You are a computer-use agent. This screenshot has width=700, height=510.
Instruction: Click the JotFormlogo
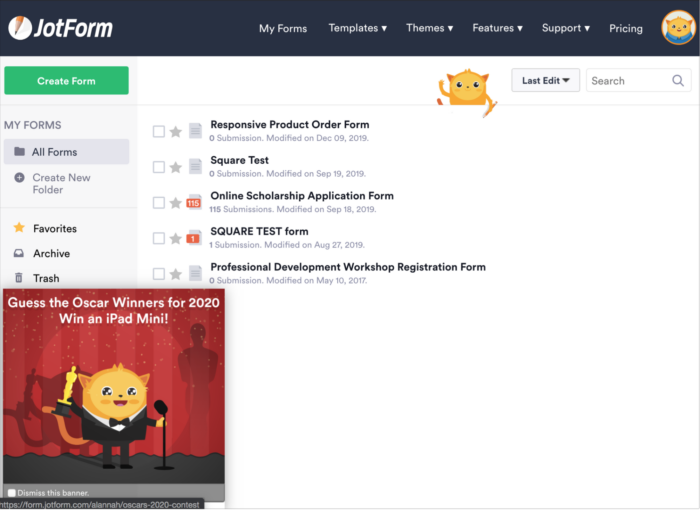coord(60,28)
